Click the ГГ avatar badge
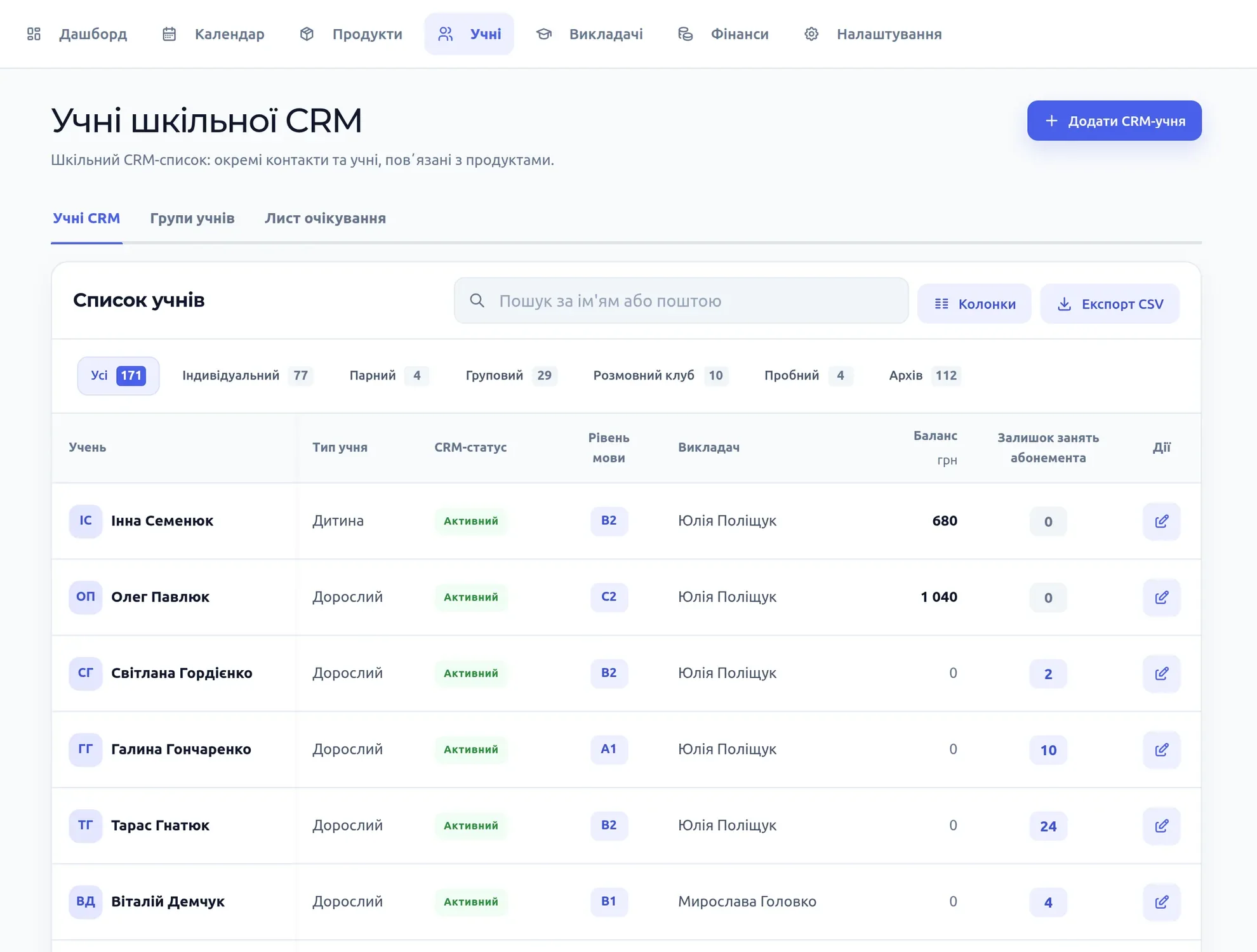The width and height of the screenshot is (1257, 952). pos(86,750)
